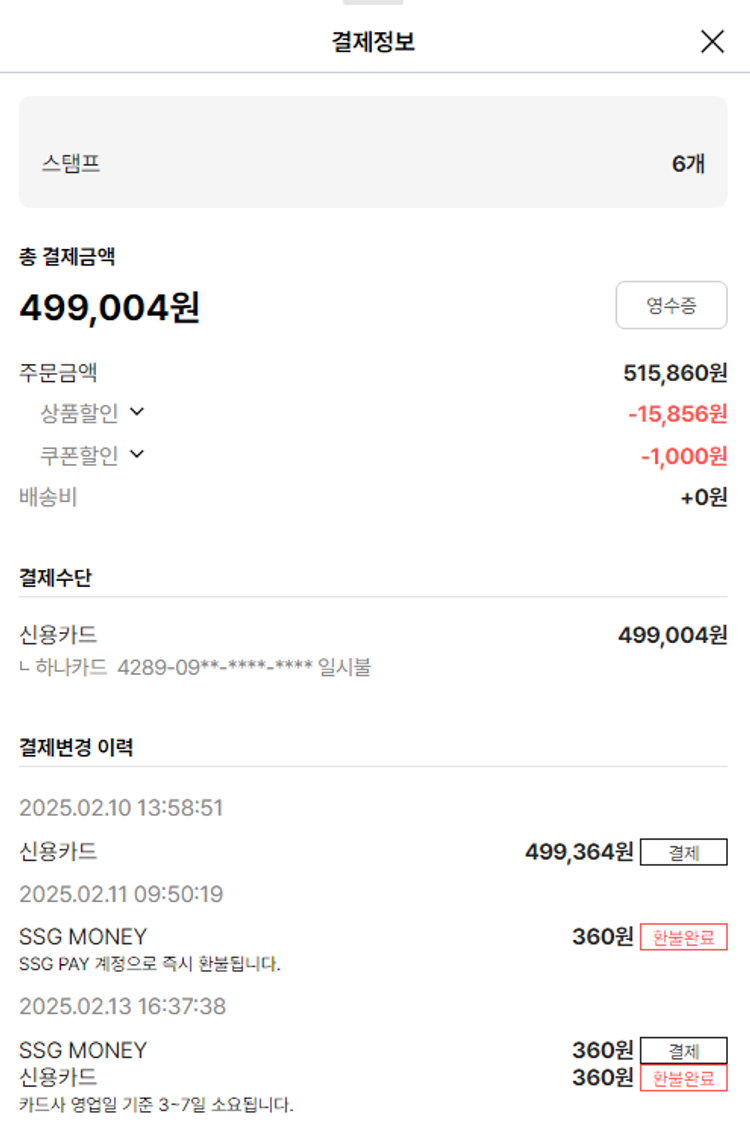This screenshot has height=1142, width=750.
Task: Click the 결제 badge for 2025.02.13 SSG MONEY
Action: click(x=683, y=1051)
